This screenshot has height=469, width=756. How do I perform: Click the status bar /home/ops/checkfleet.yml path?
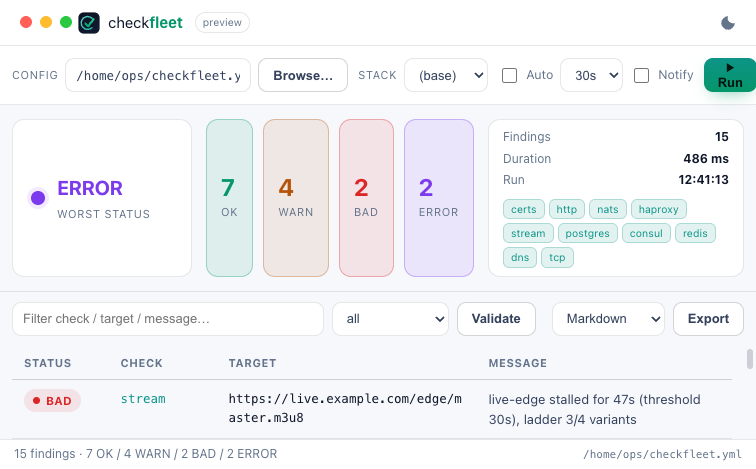662,454
